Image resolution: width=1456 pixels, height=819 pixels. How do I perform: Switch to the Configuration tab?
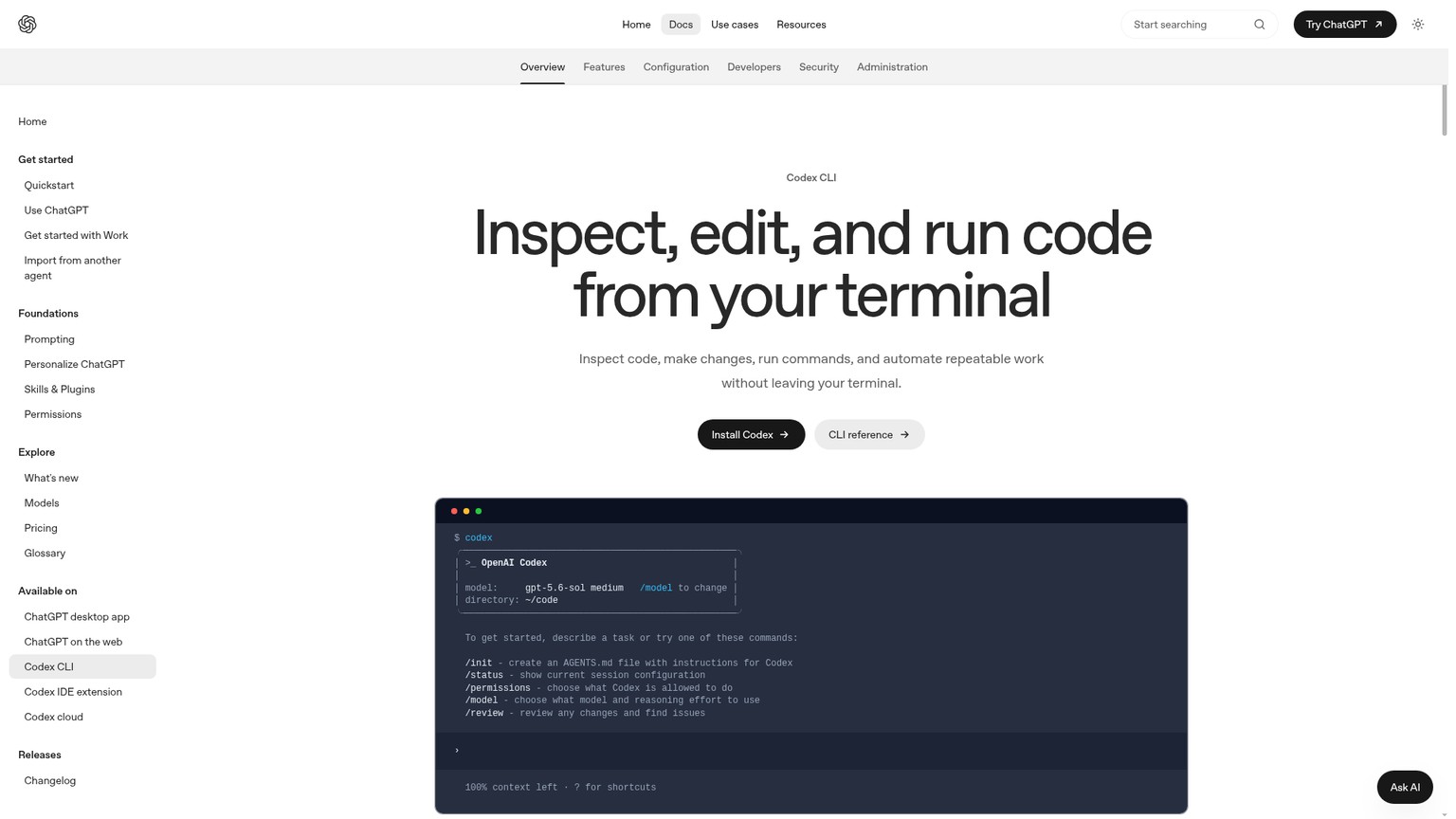(x=676, y=67)
